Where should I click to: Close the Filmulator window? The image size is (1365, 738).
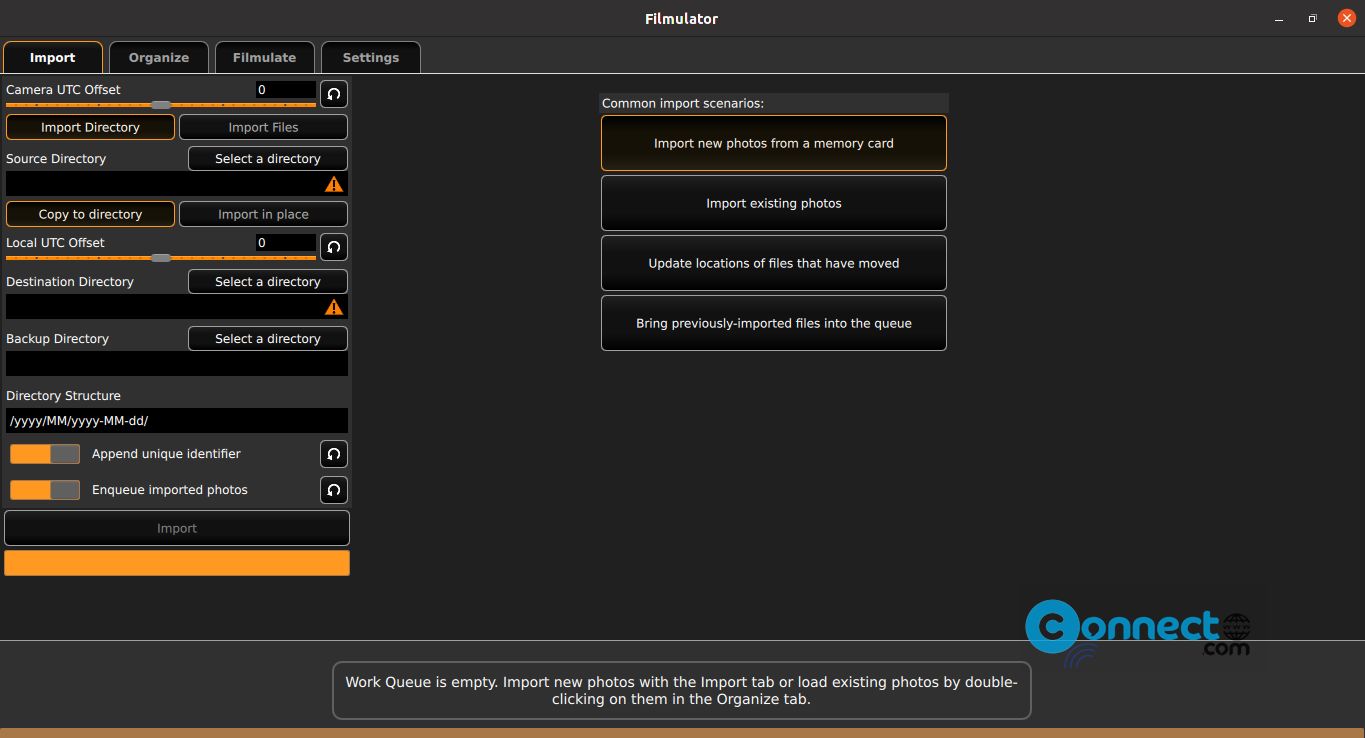[1345, 19]
